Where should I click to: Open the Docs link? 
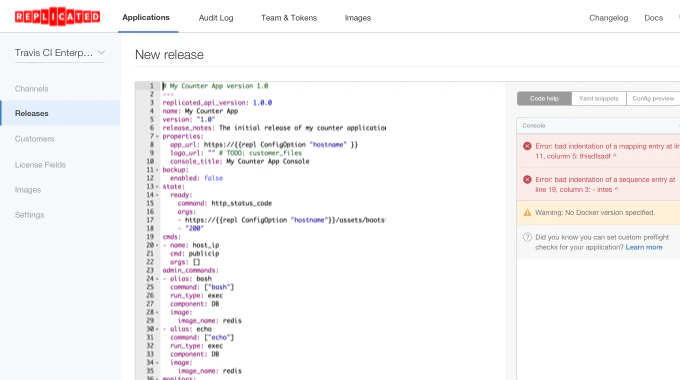coord(654,18)
